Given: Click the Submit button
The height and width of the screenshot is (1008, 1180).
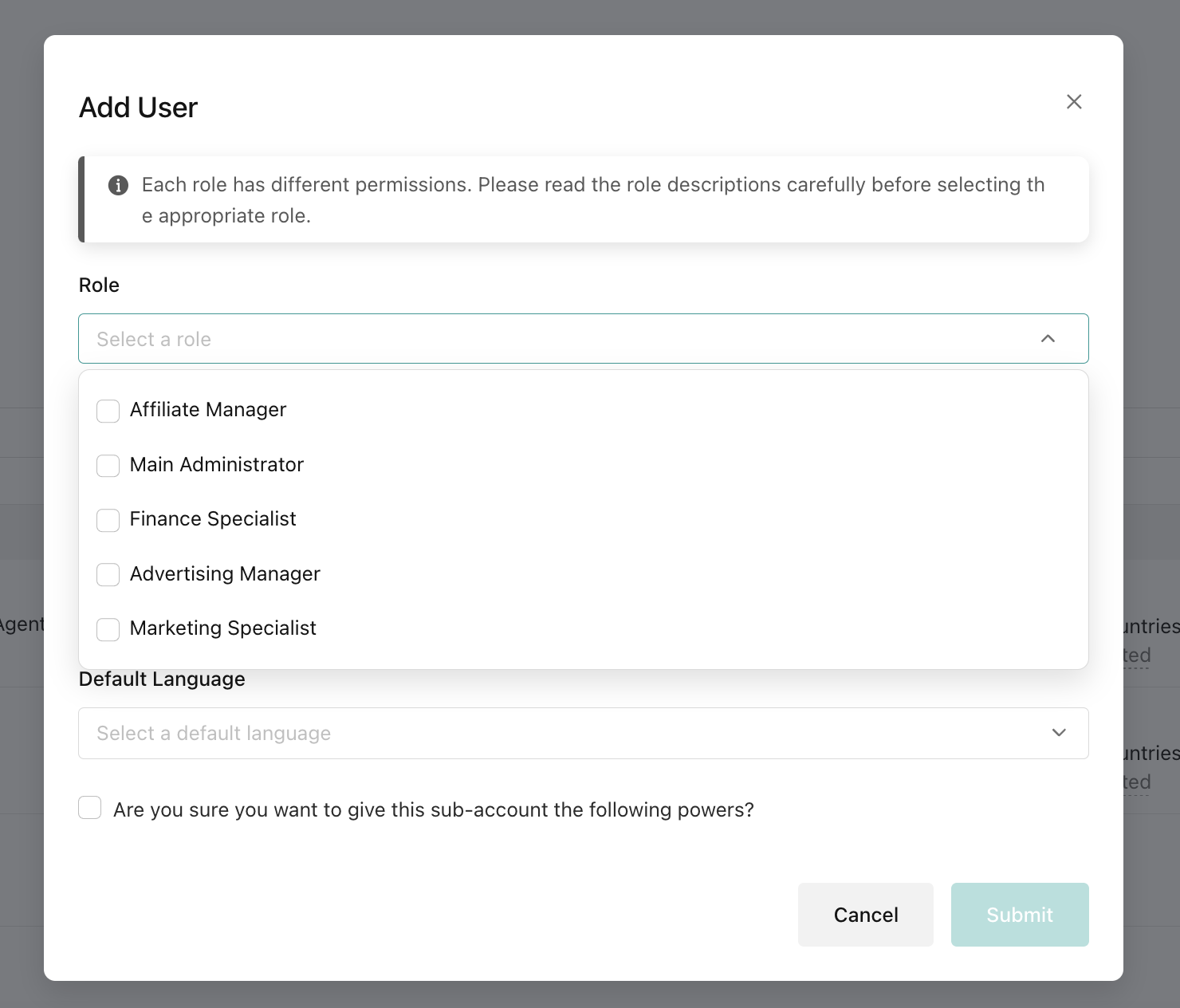Looking at the screenshot, I should (1019, 915).
